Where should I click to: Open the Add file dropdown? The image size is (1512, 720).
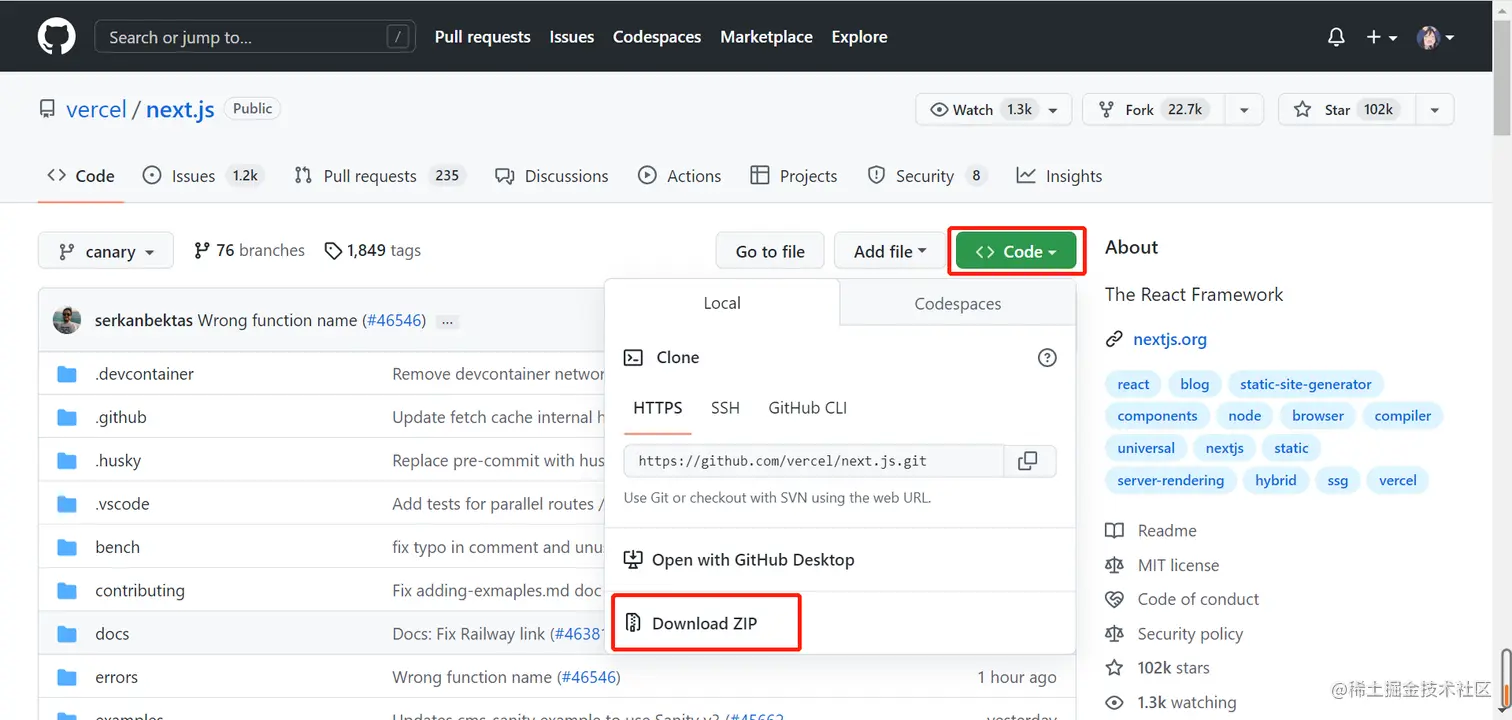[x=890, y=251]
